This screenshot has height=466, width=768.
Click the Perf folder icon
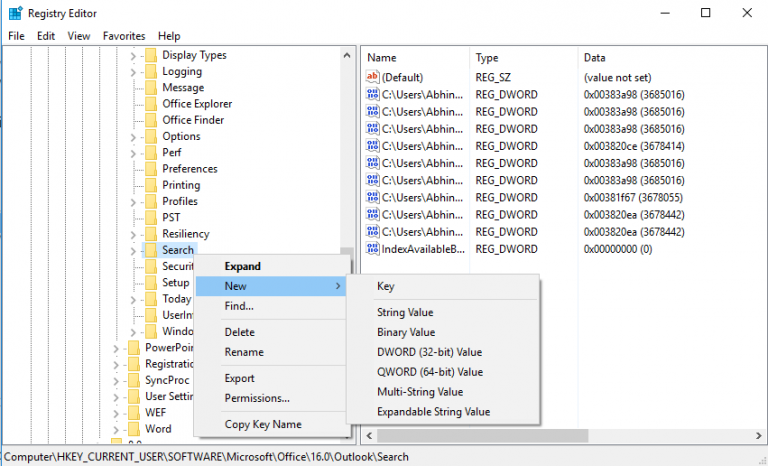click(151, 152)
